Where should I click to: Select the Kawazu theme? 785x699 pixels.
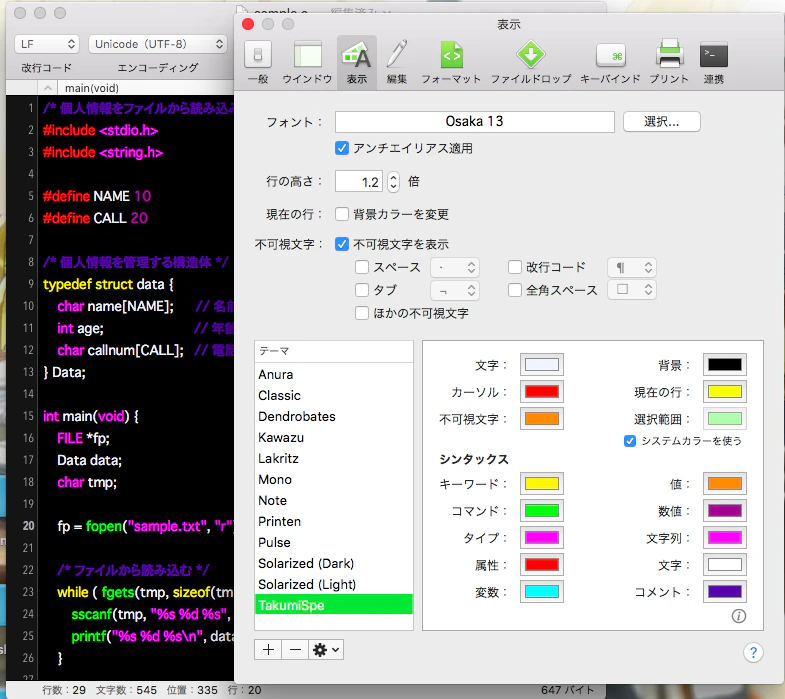coord(333,438)
